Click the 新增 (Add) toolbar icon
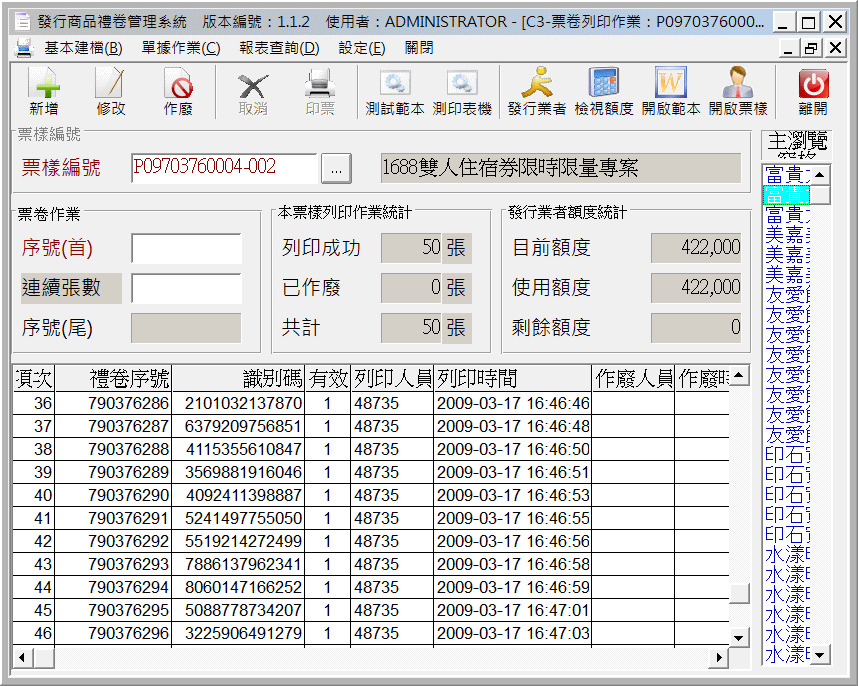This screenshot has width=858, height=686. (44, 91)
